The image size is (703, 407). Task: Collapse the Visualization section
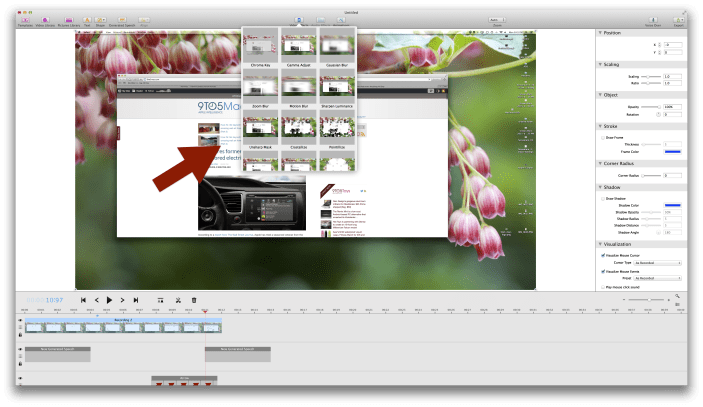click(600, 244)
